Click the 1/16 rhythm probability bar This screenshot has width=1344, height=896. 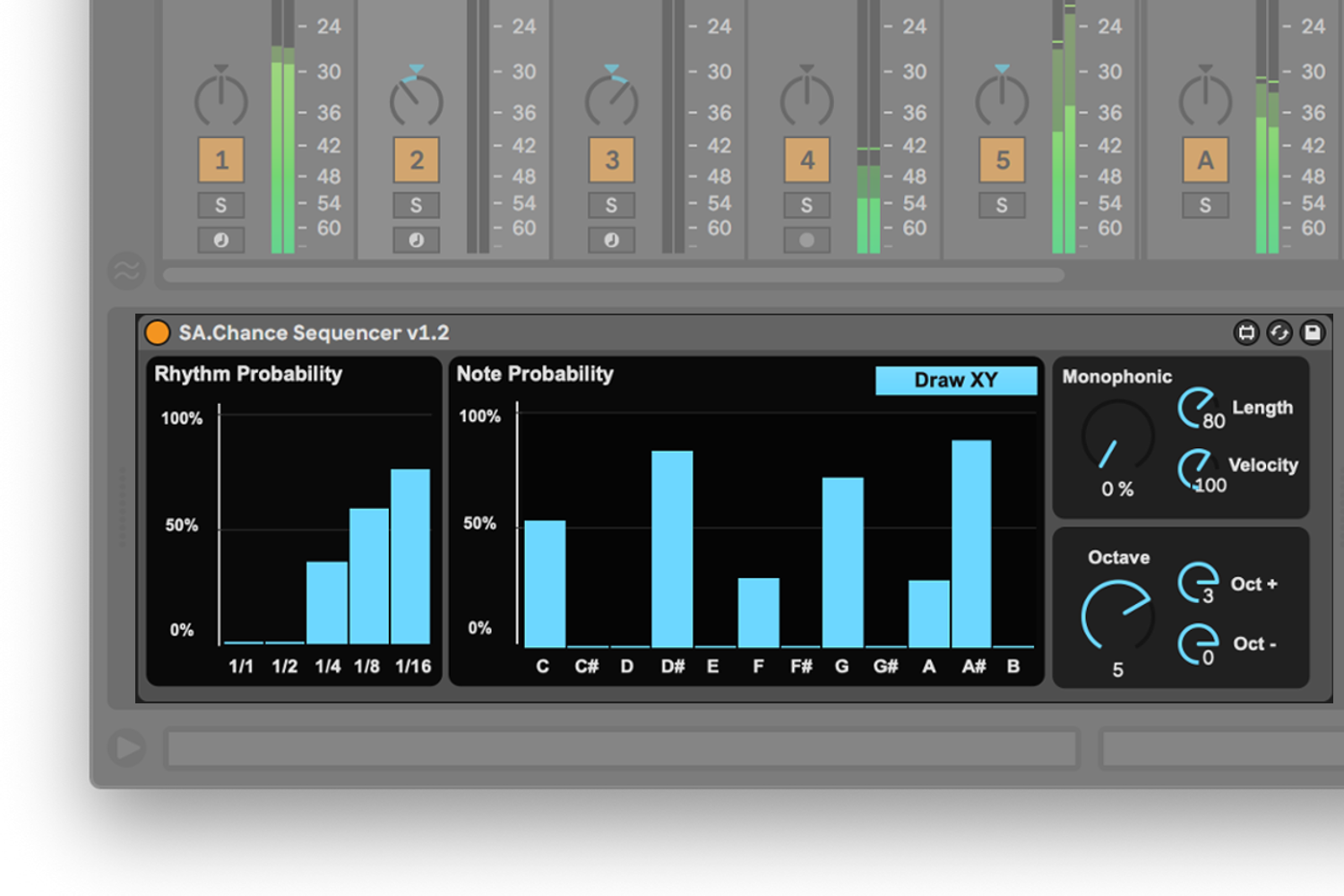(410, 556)
